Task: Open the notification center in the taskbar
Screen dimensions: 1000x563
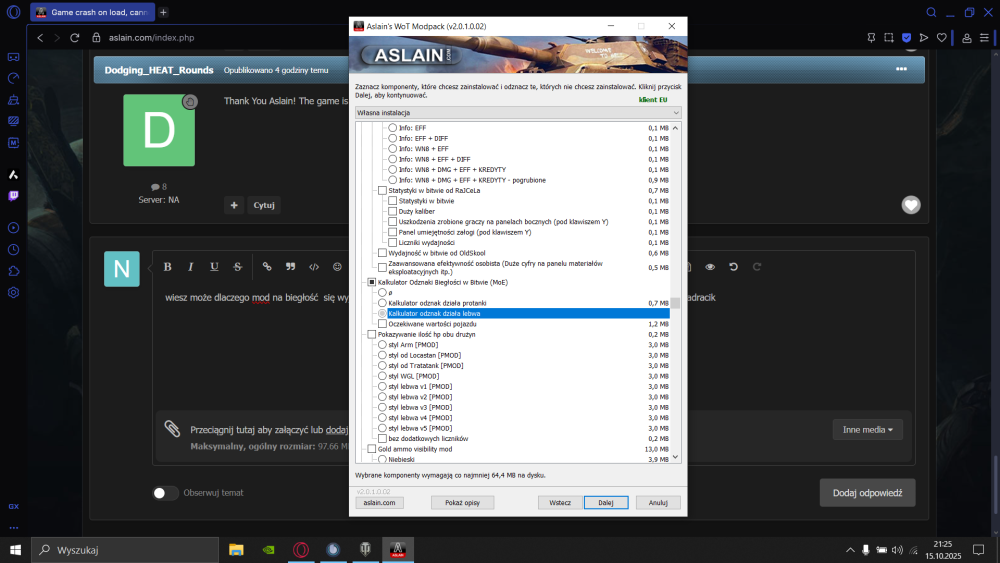Action: (978, 550)
